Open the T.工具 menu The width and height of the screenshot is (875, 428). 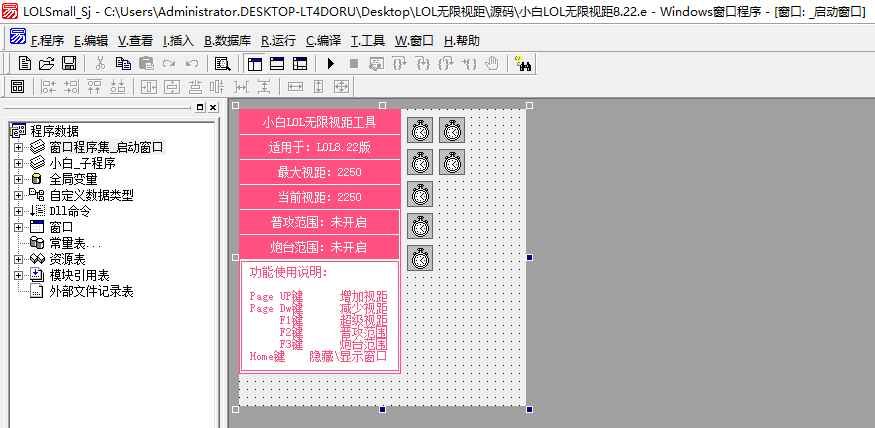[368, 41]
